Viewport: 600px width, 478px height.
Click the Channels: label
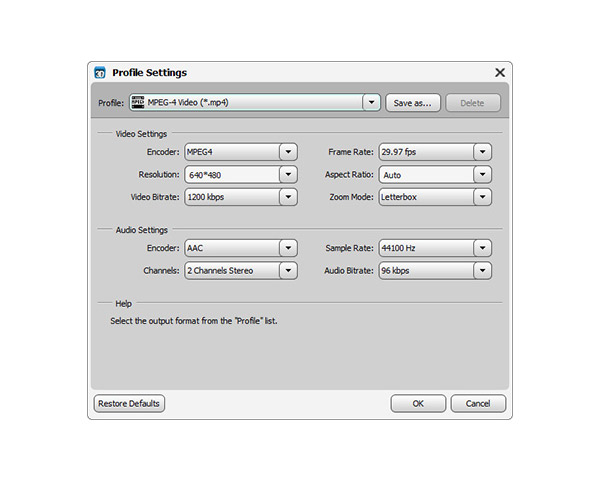coord(161,271)
